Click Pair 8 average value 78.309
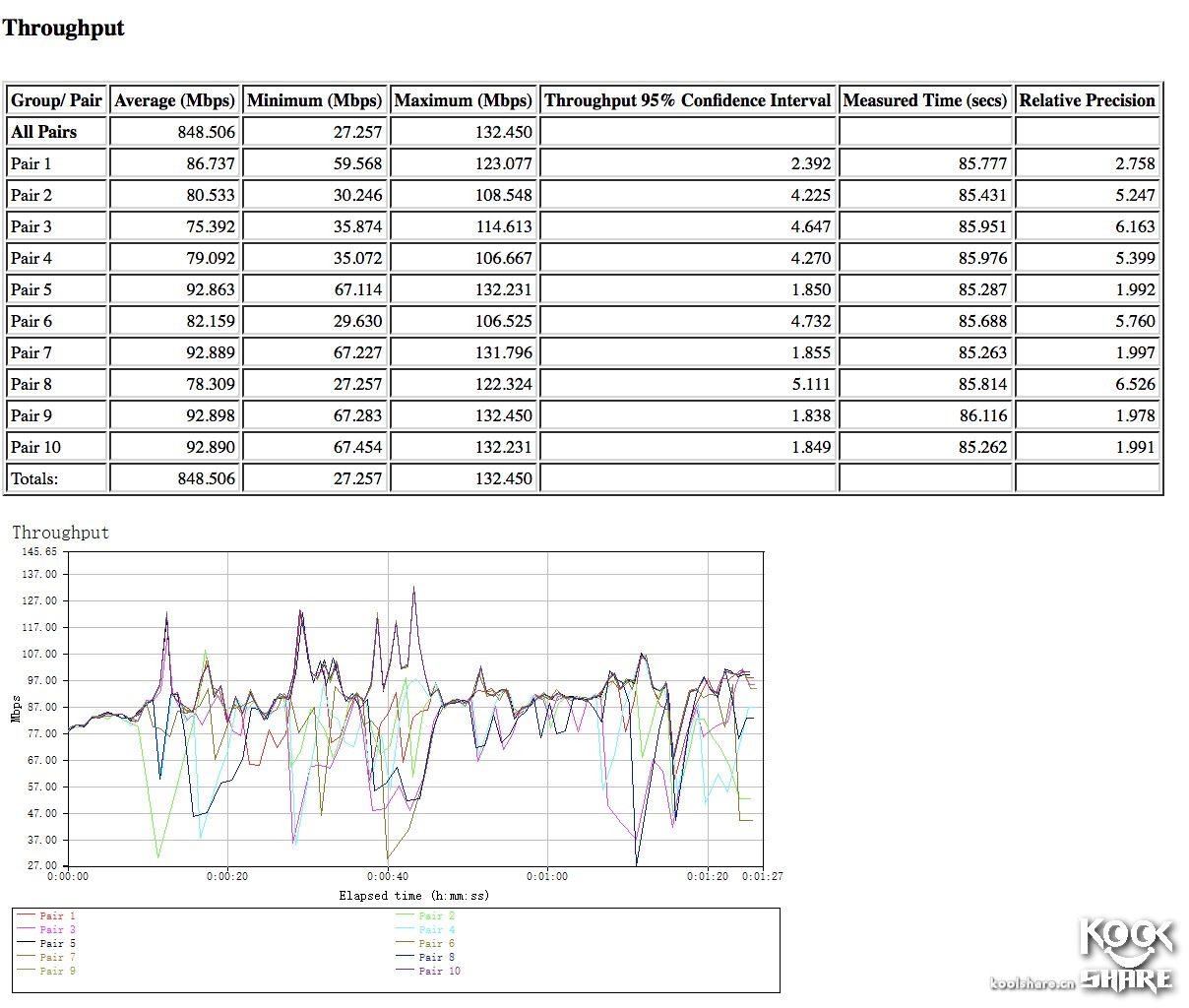 point(211,384)
